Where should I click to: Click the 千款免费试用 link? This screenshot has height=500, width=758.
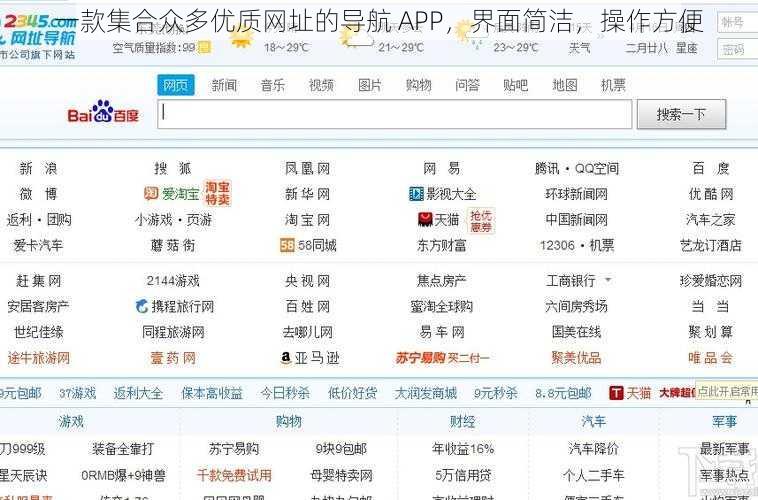[234, 475]
